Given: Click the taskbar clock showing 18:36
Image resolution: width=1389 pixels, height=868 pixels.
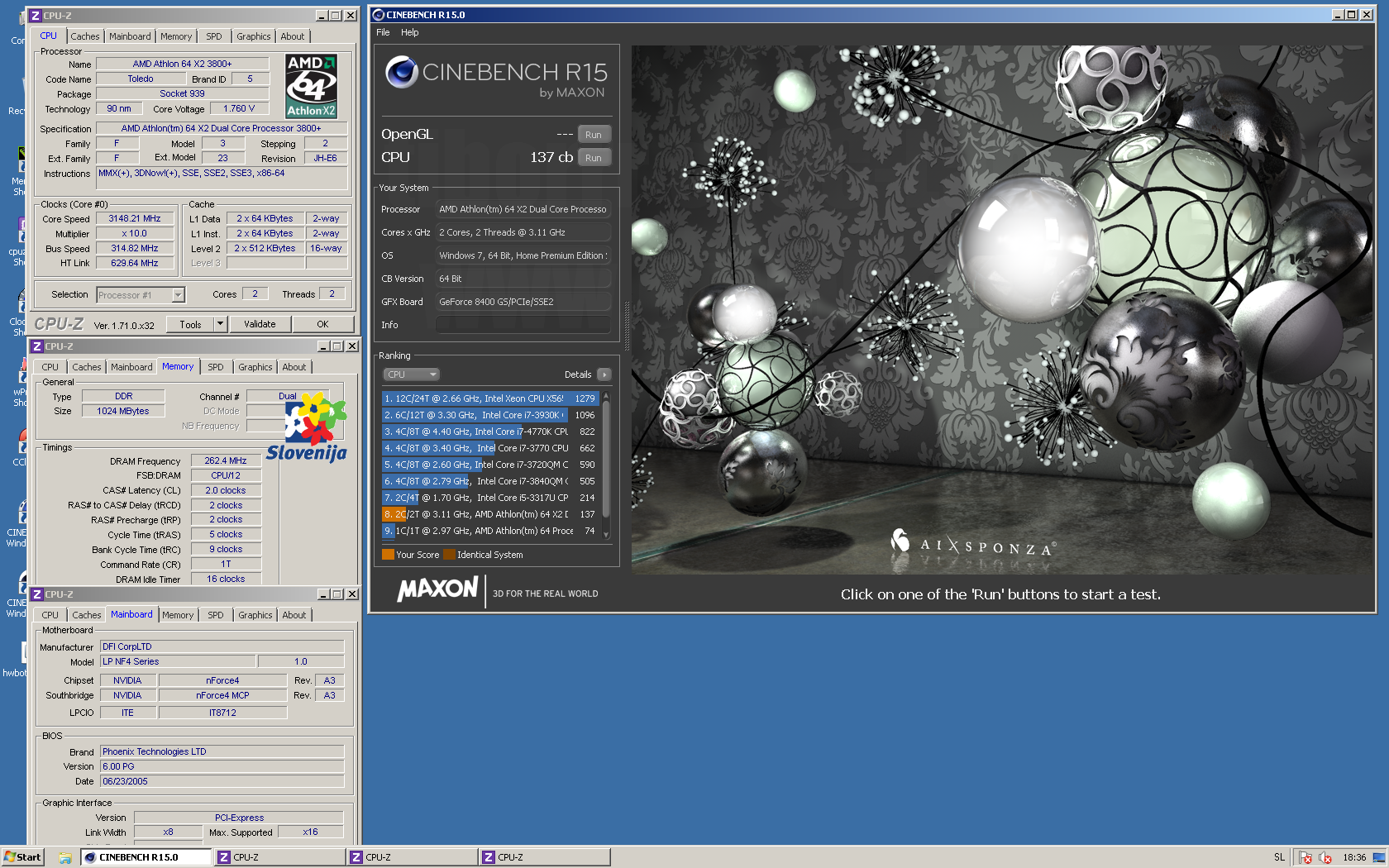Looking at the screenshot, I should (x=1354, y=857).
